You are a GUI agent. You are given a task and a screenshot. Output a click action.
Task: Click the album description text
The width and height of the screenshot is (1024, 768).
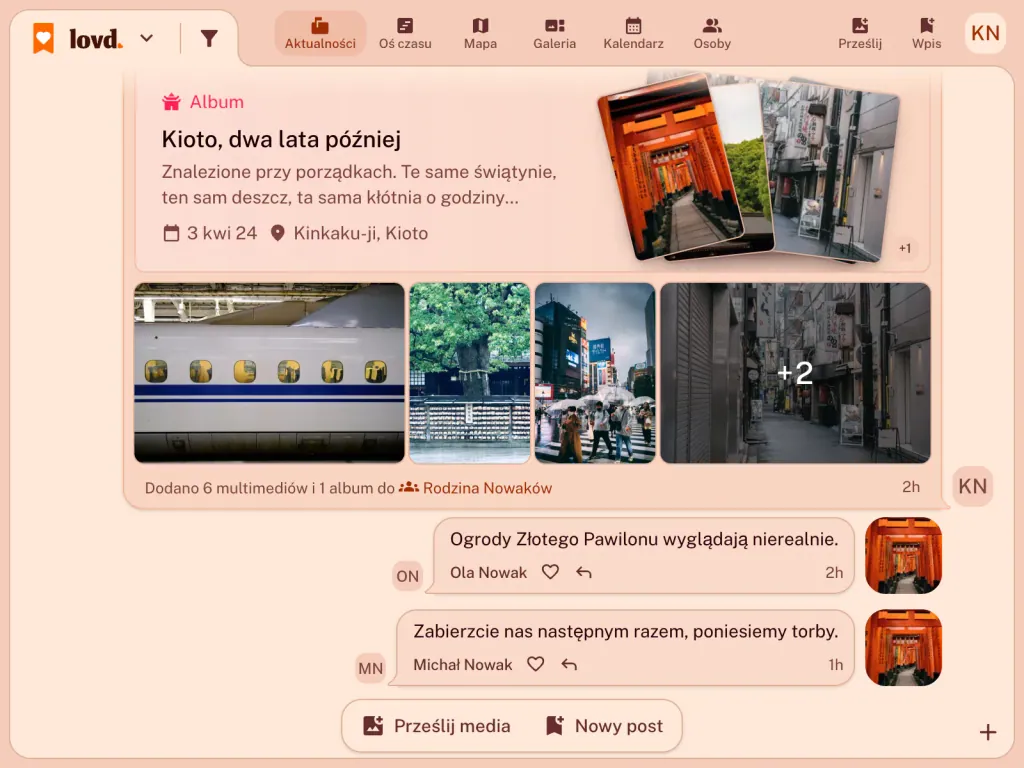[x=359, y=184]
